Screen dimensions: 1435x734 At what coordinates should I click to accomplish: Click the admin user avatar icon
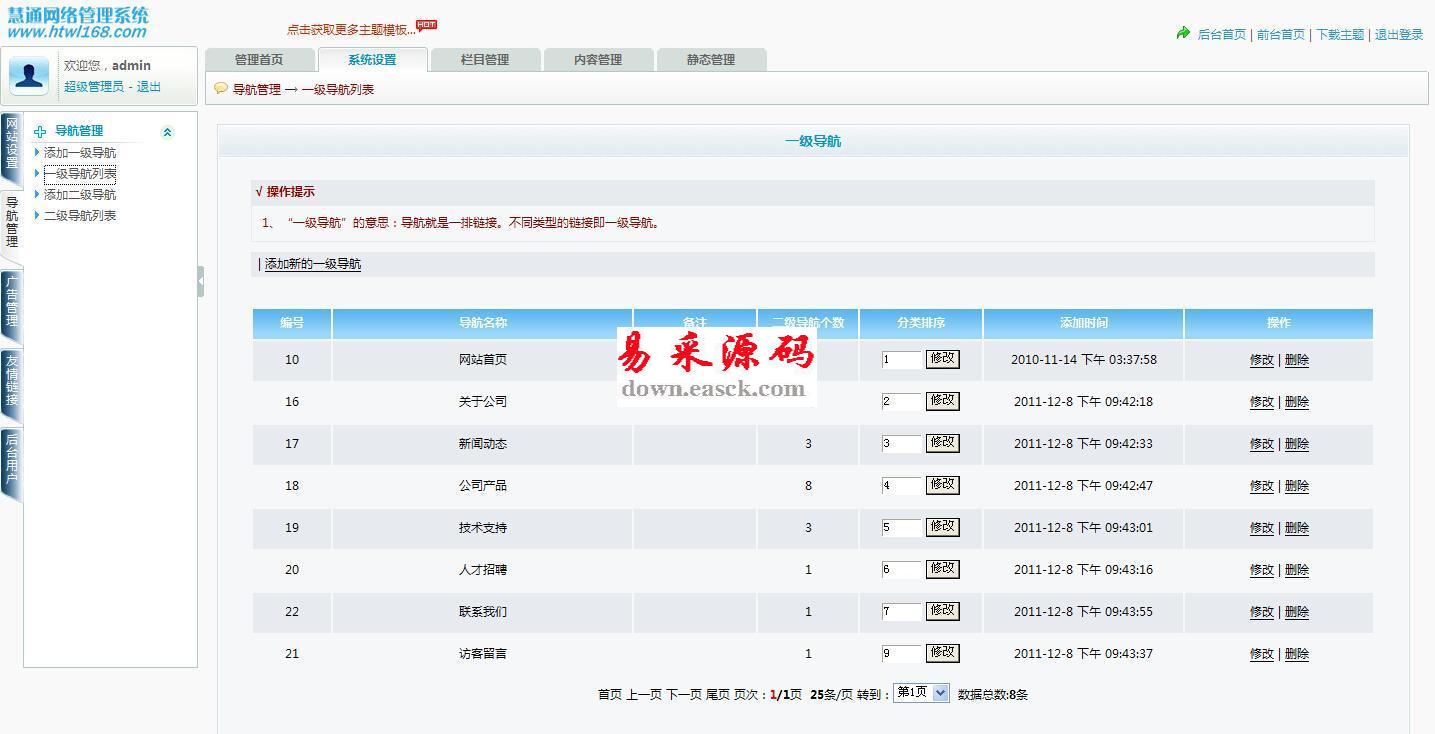point(29,76)
